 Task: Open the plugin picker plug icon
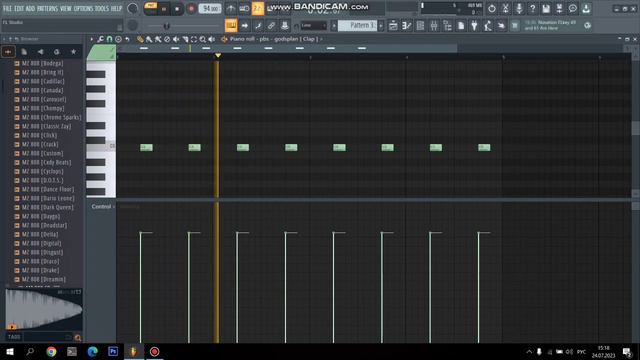point(474,26)
